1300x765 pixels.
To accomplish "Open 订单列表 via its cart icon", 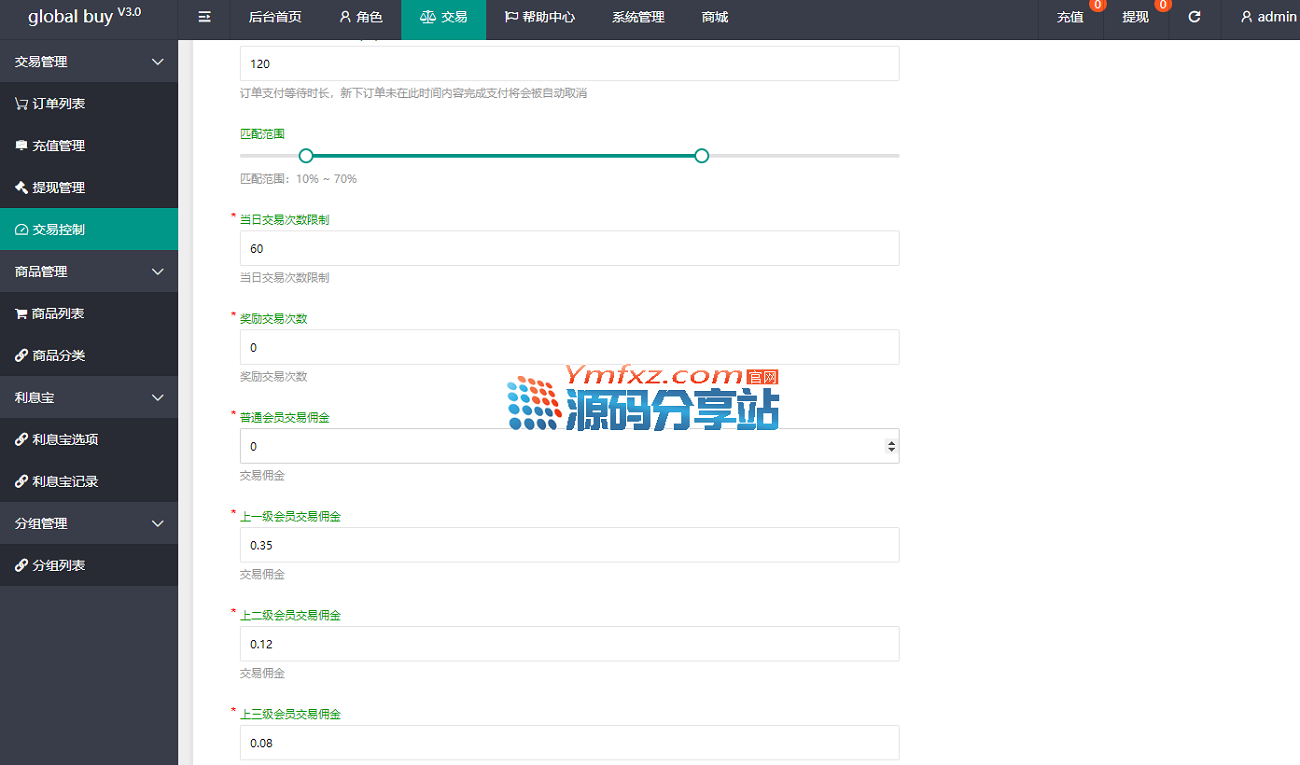I will [22, 104].
